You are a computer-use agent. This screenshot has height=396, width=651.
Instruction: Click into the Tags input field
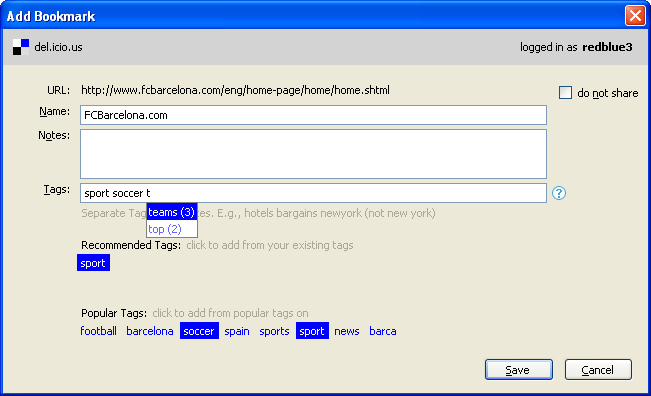coord(313,193)
